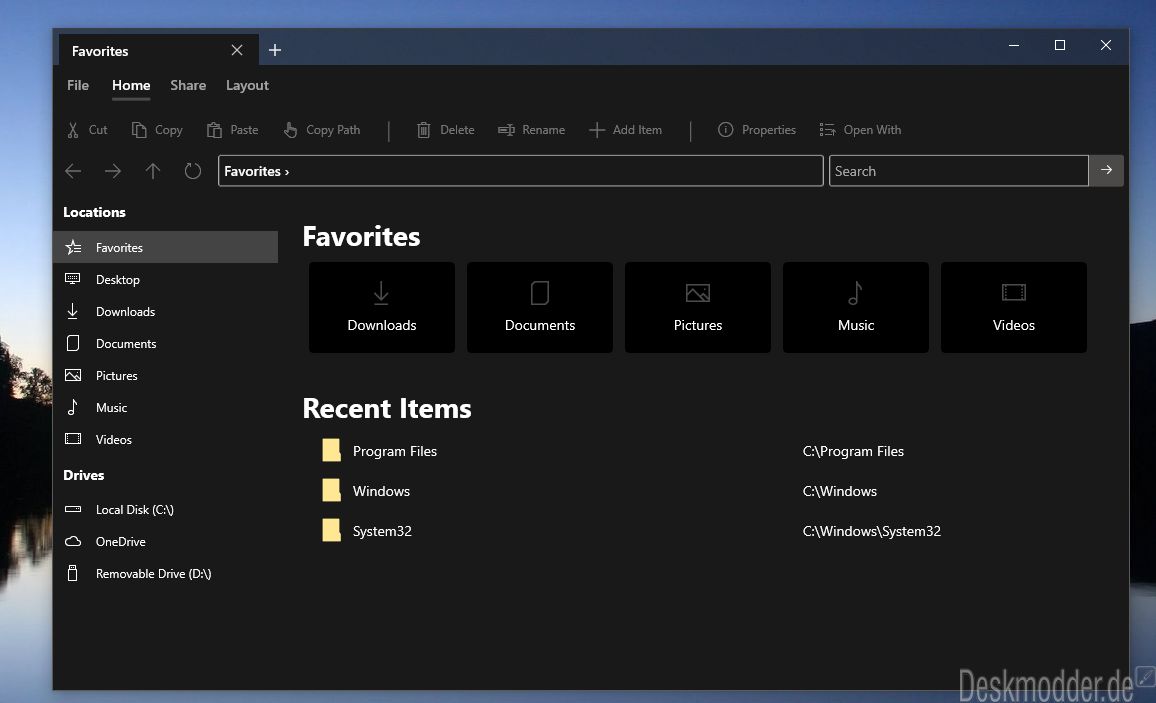Select Local Disk (C:\) in the sidebar
This screenshot has height=703, width=1156.
(x=134, y=509)
